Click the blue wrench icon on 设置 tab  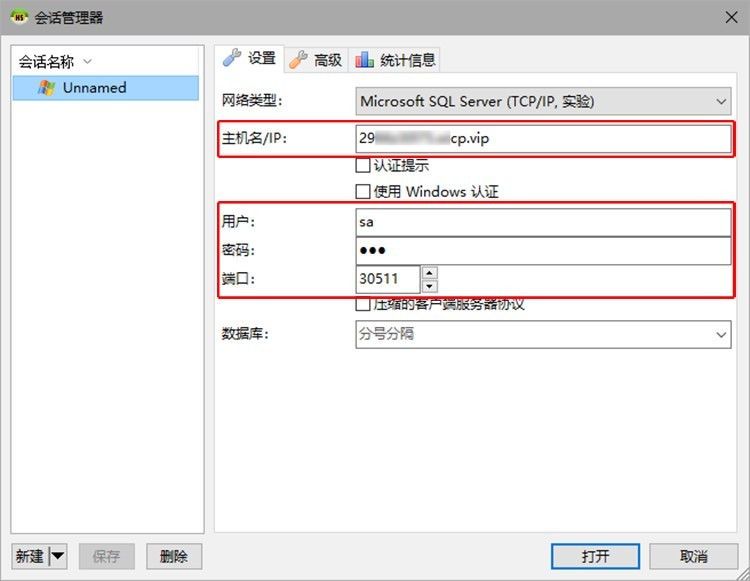pyautogui.click(x=232, y=58)
